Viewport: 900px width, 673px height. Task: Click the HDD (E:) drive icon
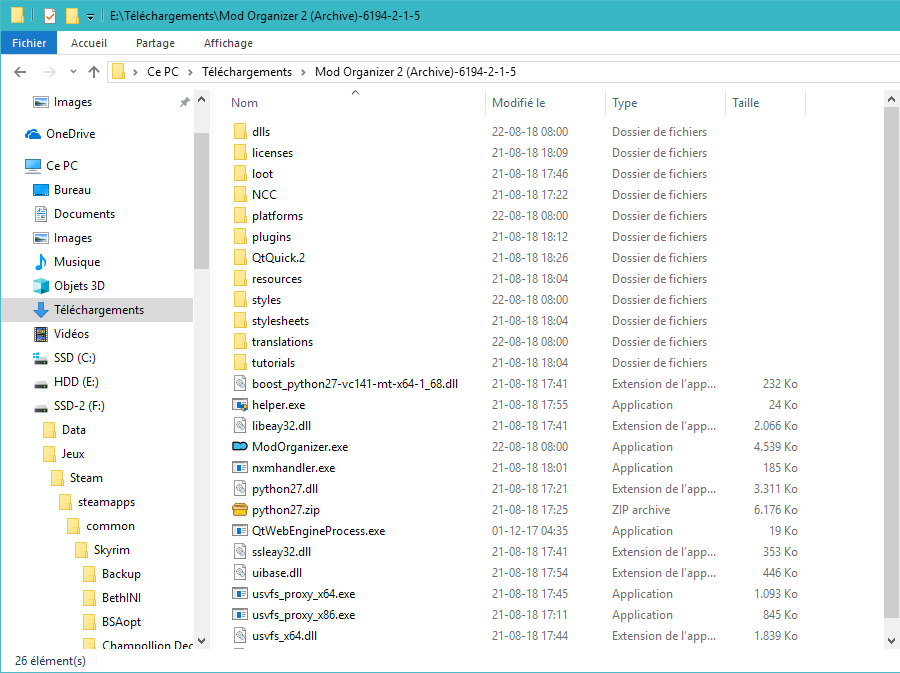click(x=41, y=383)
